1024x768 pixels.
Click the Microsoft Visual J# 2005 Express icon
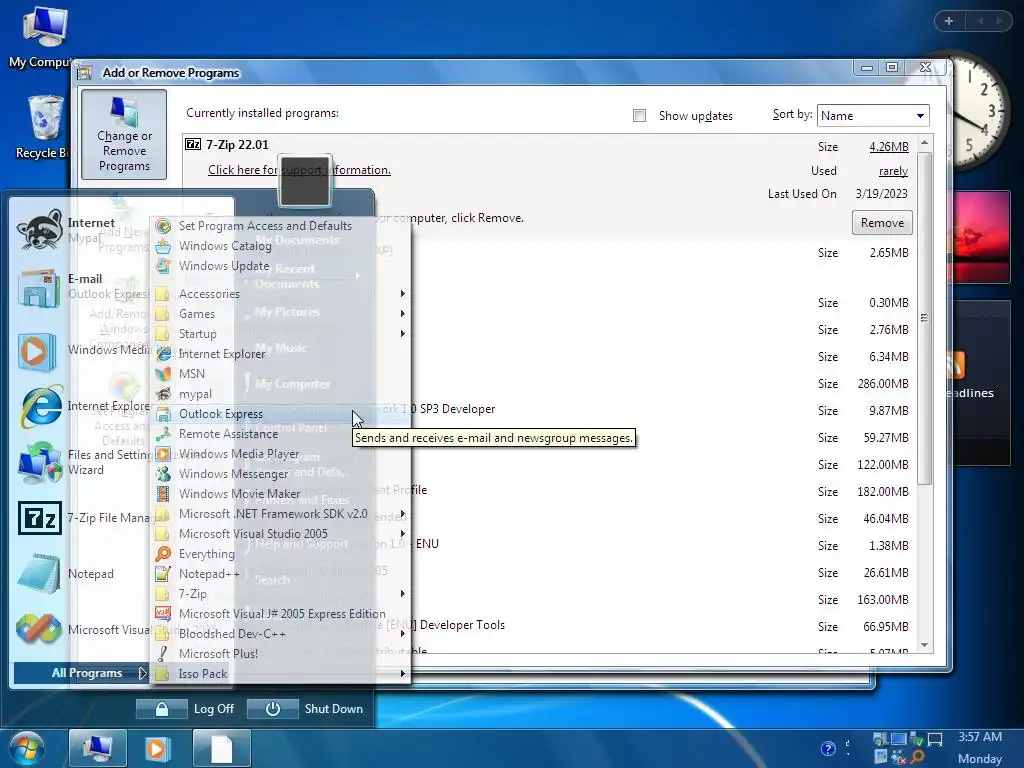(x=163, y=614)
